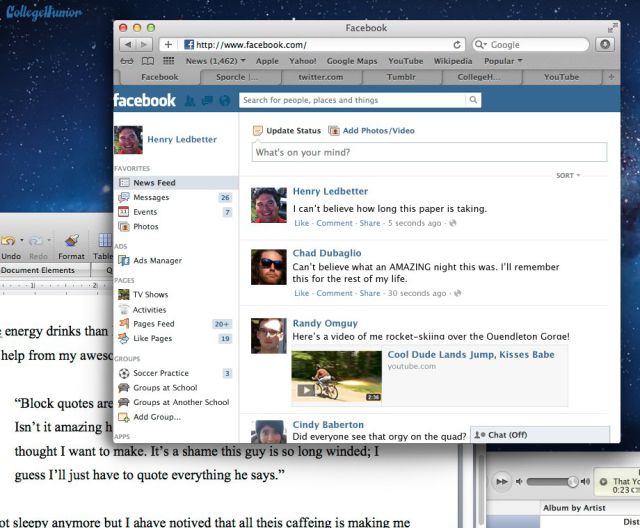Open Facebook friend requests icon
Screen dimensions: 640x528
point(190,100)
